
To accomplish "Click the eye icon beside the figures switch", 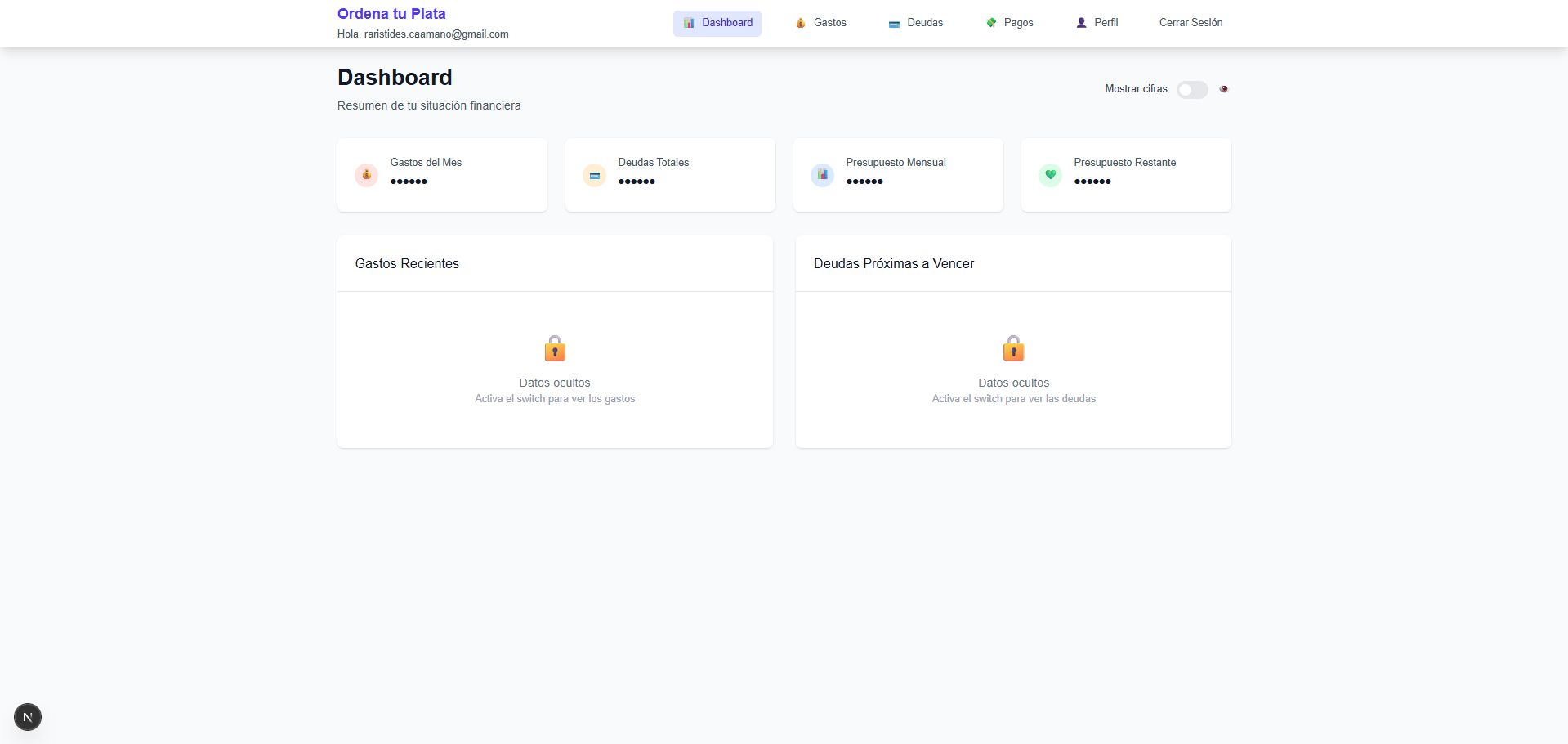I will point(1223,89).
